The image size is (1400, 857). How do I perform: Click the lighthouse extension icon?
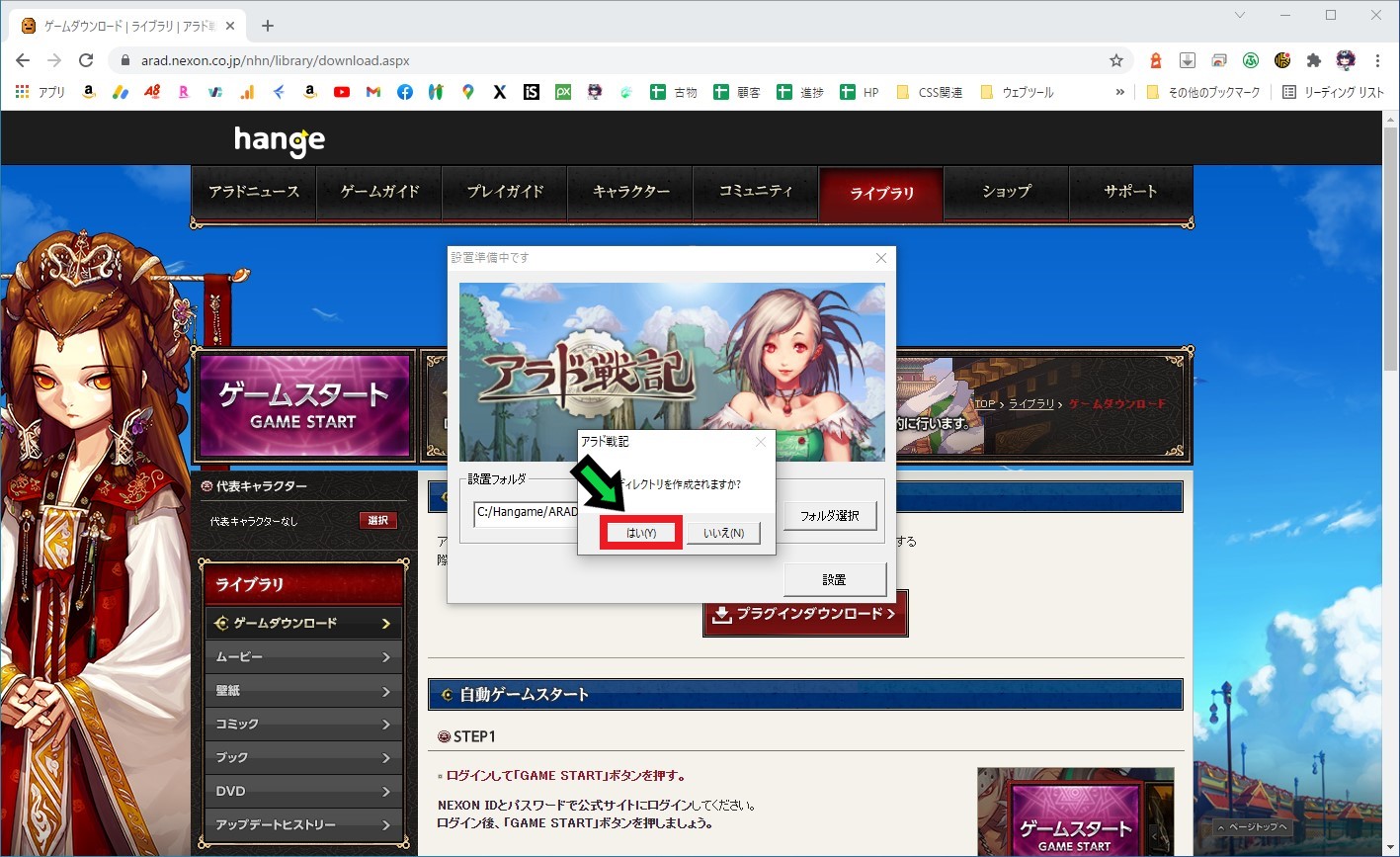[x=1155, y=60]
